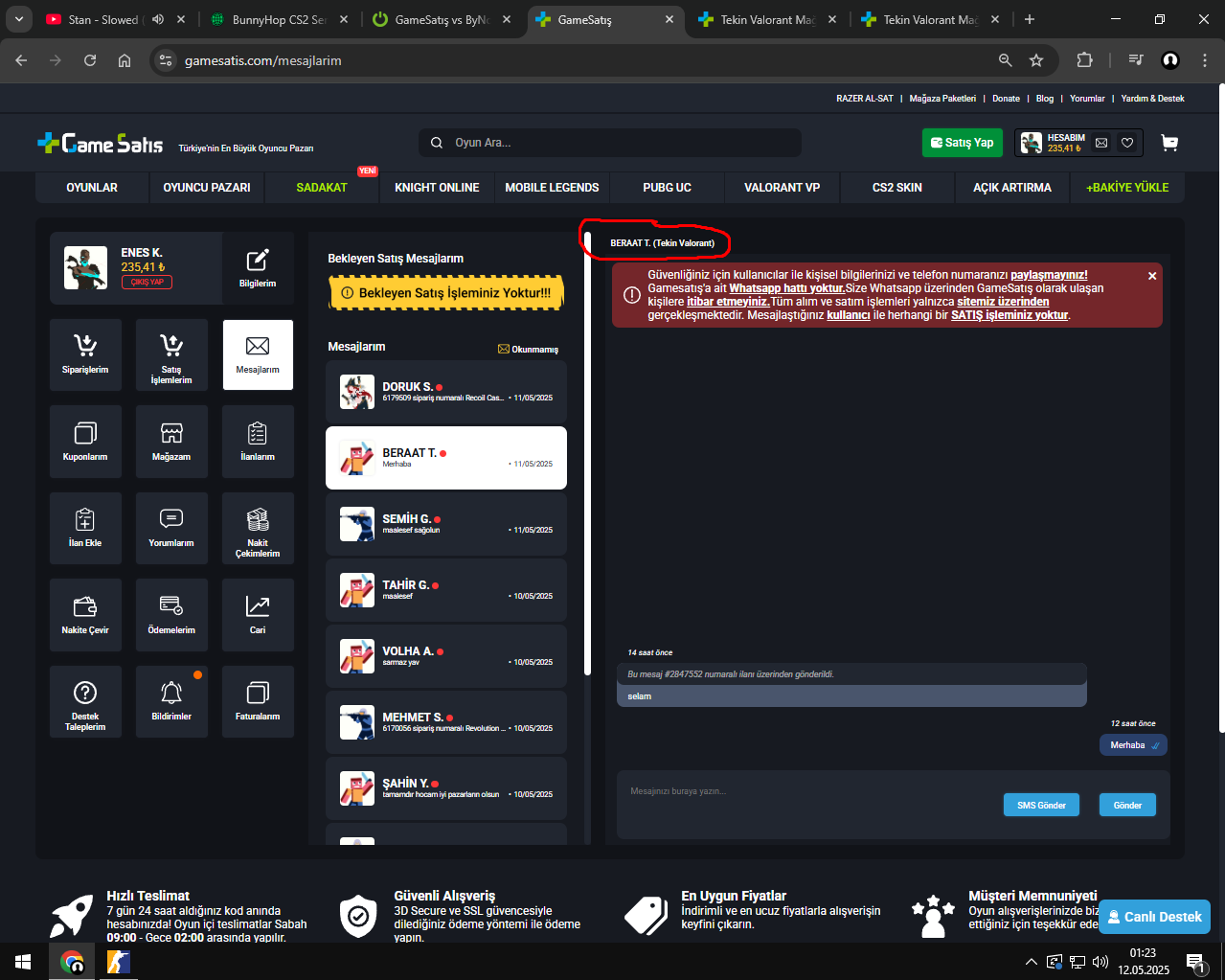The width and height of the screenshot is (1225, 980).
Task: Click ÇIKIŞ YAP logout button
Action: click(x=147, y=282)
